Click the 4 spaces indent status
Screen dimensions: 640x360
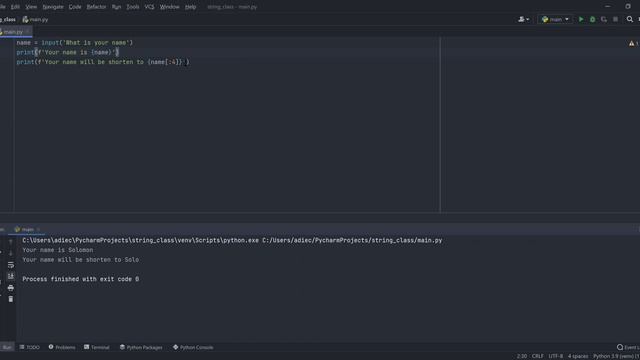coord(578,356)
